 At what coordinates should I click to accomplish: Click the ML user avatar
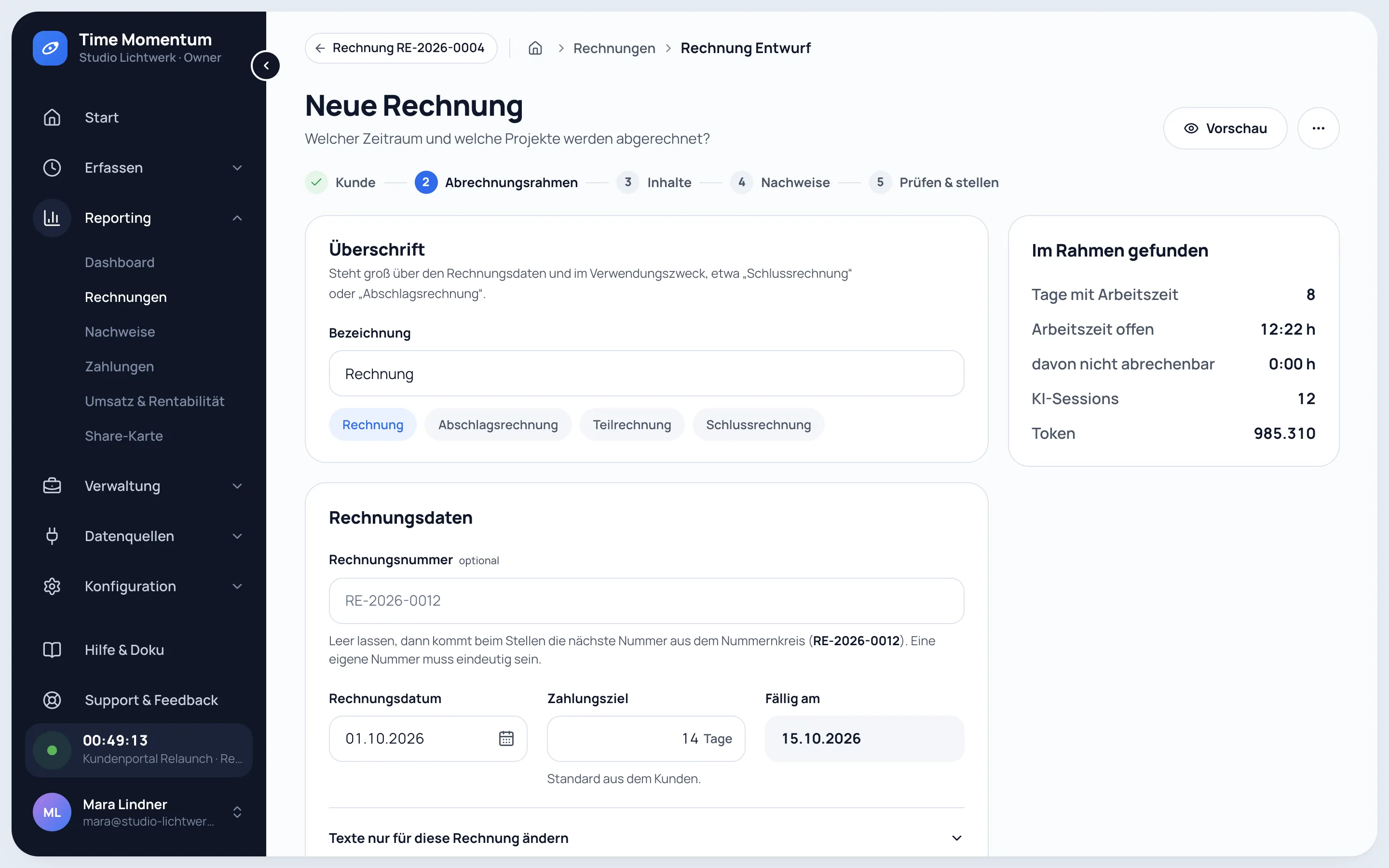click(x=52, y=812)
